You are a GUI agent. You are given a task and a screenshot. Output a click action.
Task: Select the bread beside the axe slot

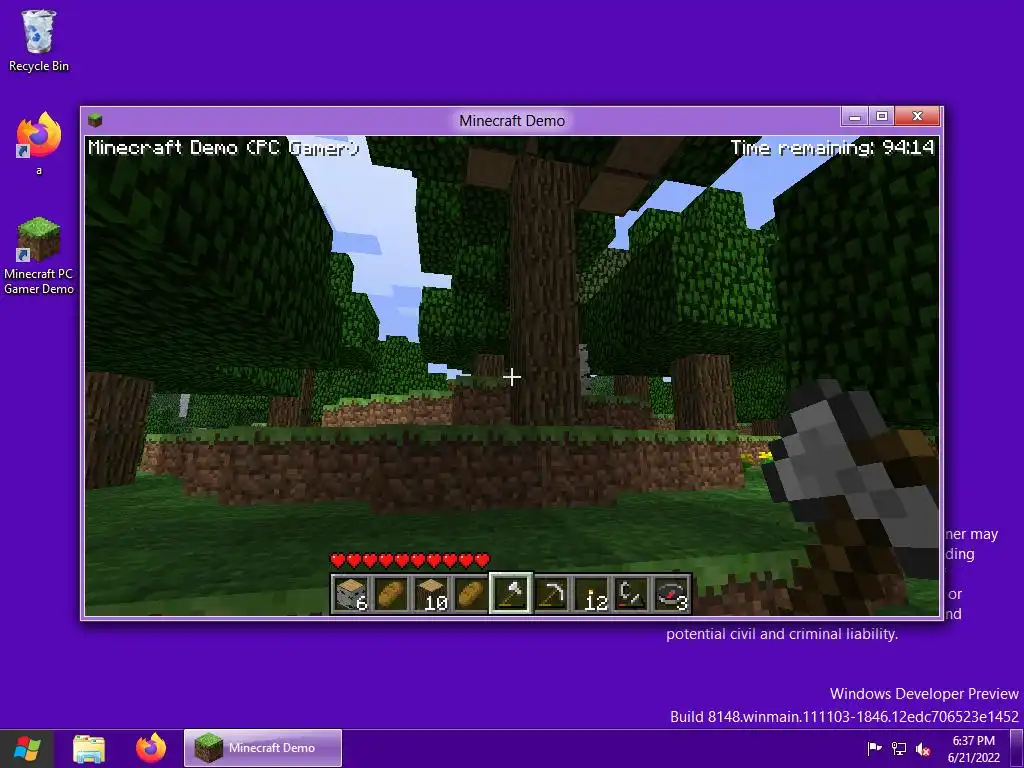472,594
